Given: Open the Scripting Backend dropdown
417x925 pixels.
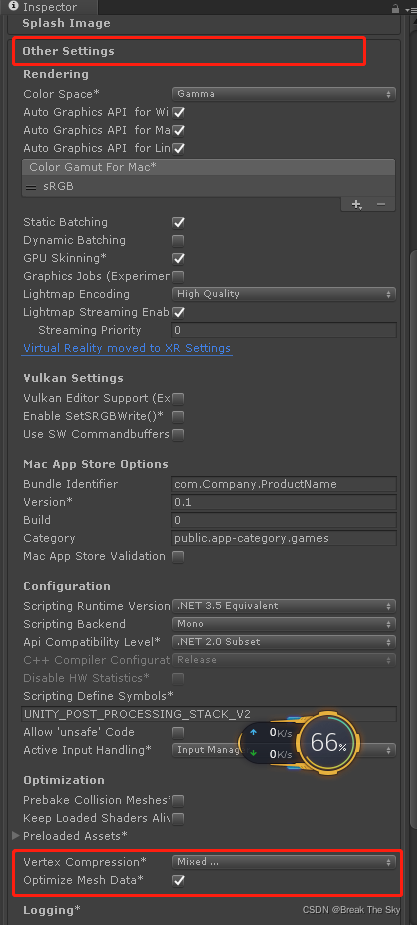Looking at the screenshot, I should (284, 624).
